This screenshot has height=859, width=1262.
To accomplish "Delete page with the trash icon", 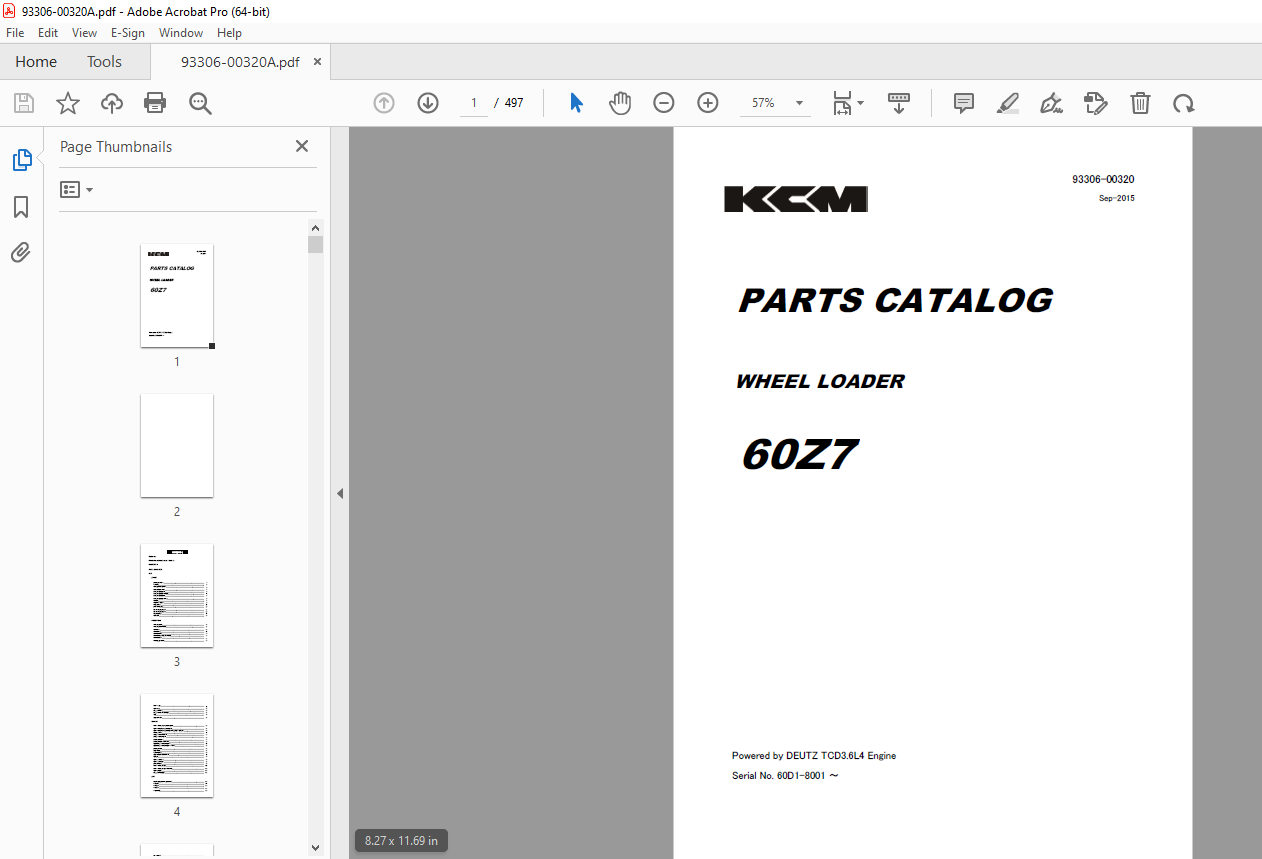I will point(1140,103).
